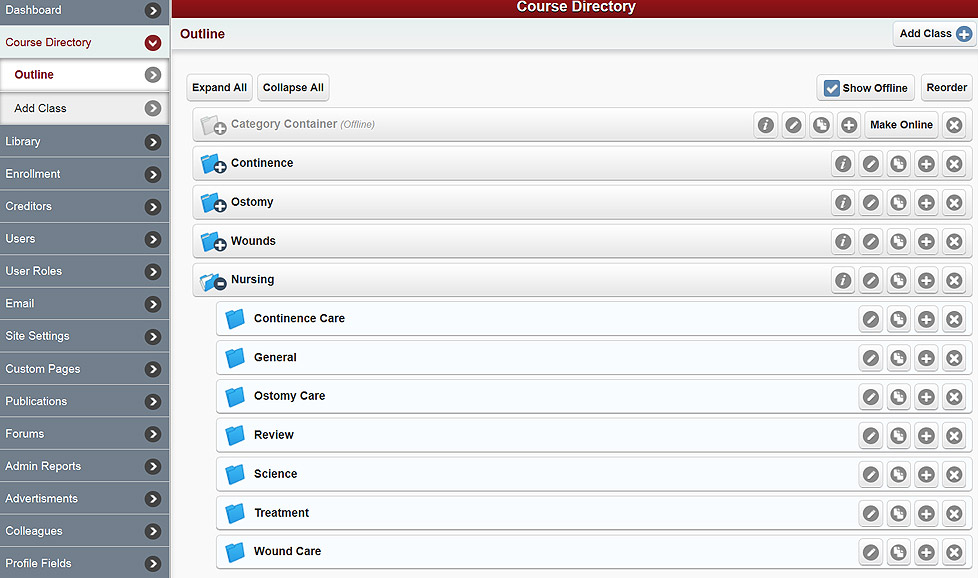
Task: Add a subitem to Continence category
Action: click(926, 164)
